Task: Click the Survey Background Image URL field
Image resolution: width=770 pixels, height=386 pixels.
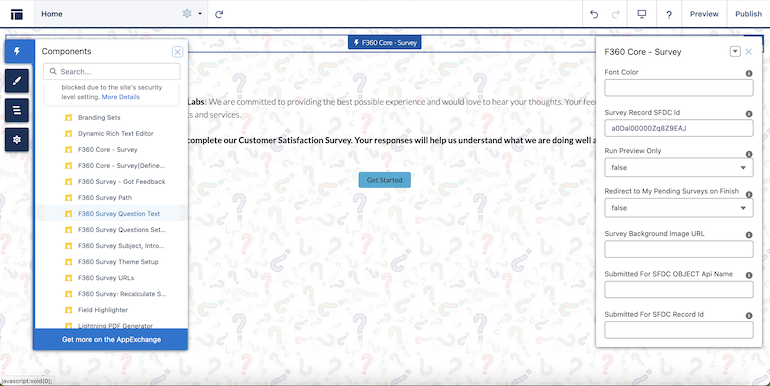Action: click(x=679, y=249)
